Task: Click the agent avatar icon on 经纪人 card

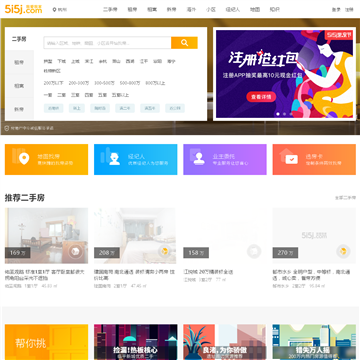Action: coord(114,159)
